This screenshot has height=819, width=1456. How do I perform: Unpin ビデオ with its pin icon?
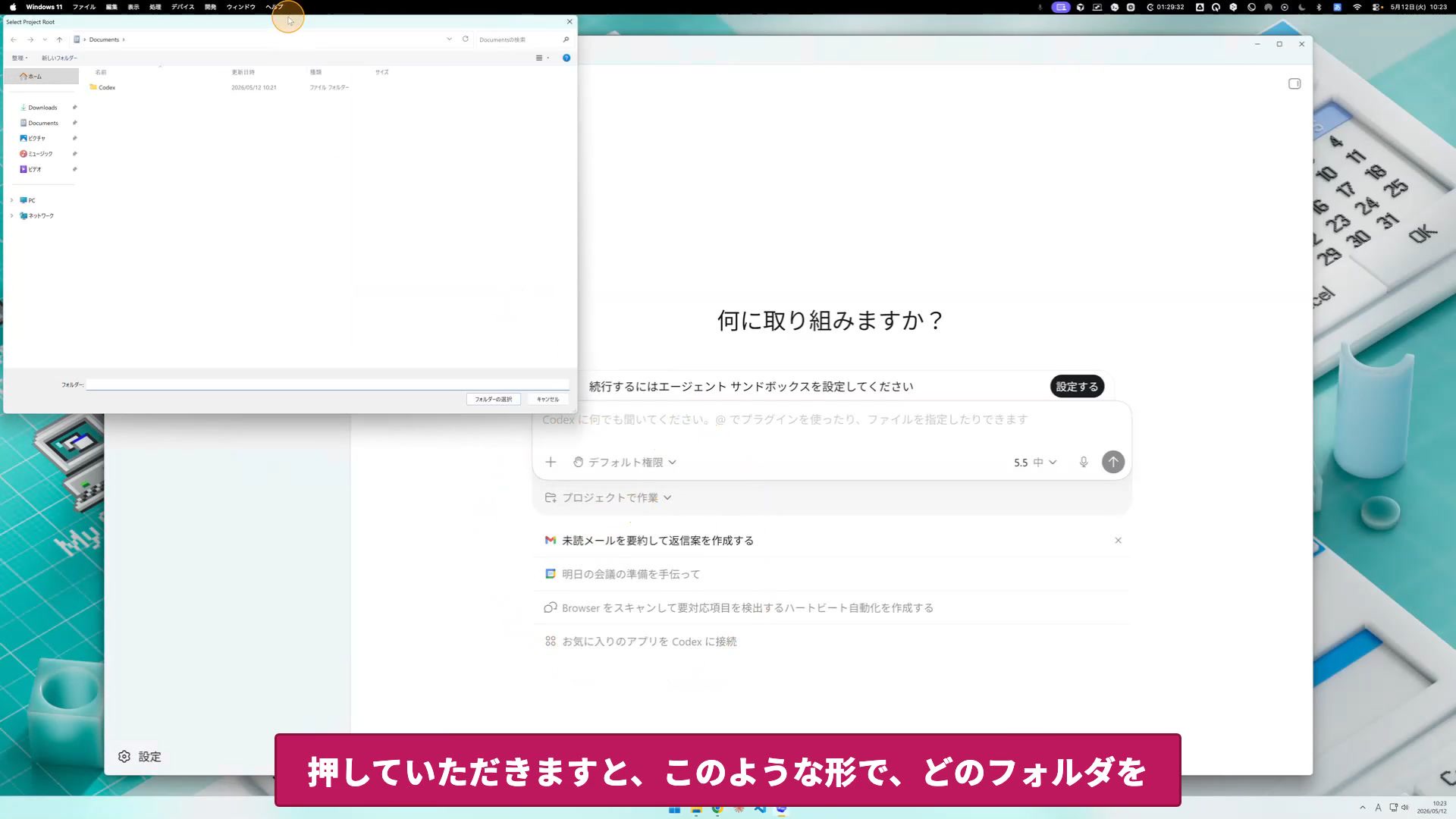74,169
